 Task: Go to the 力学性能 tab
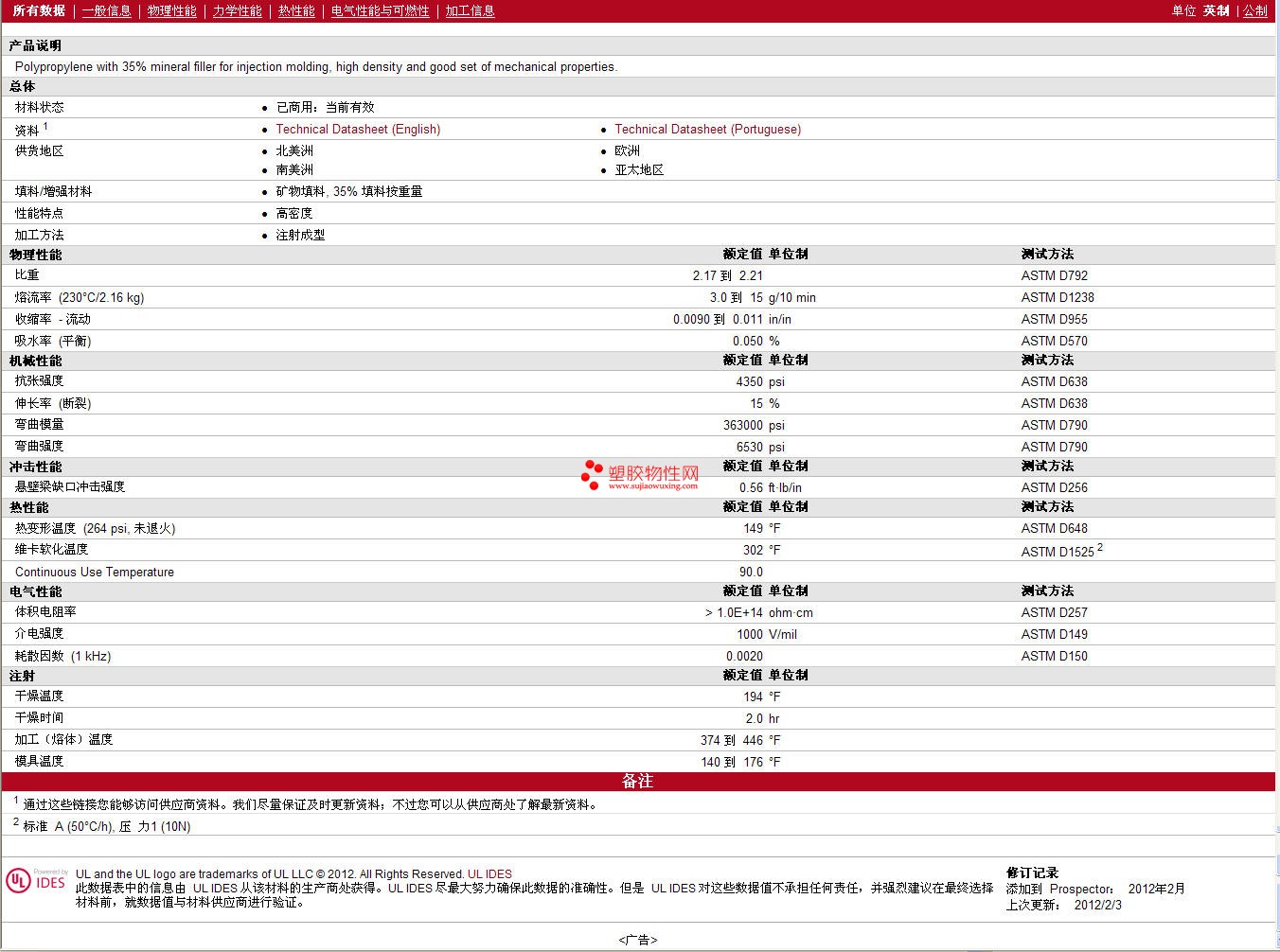pos(238,10)
